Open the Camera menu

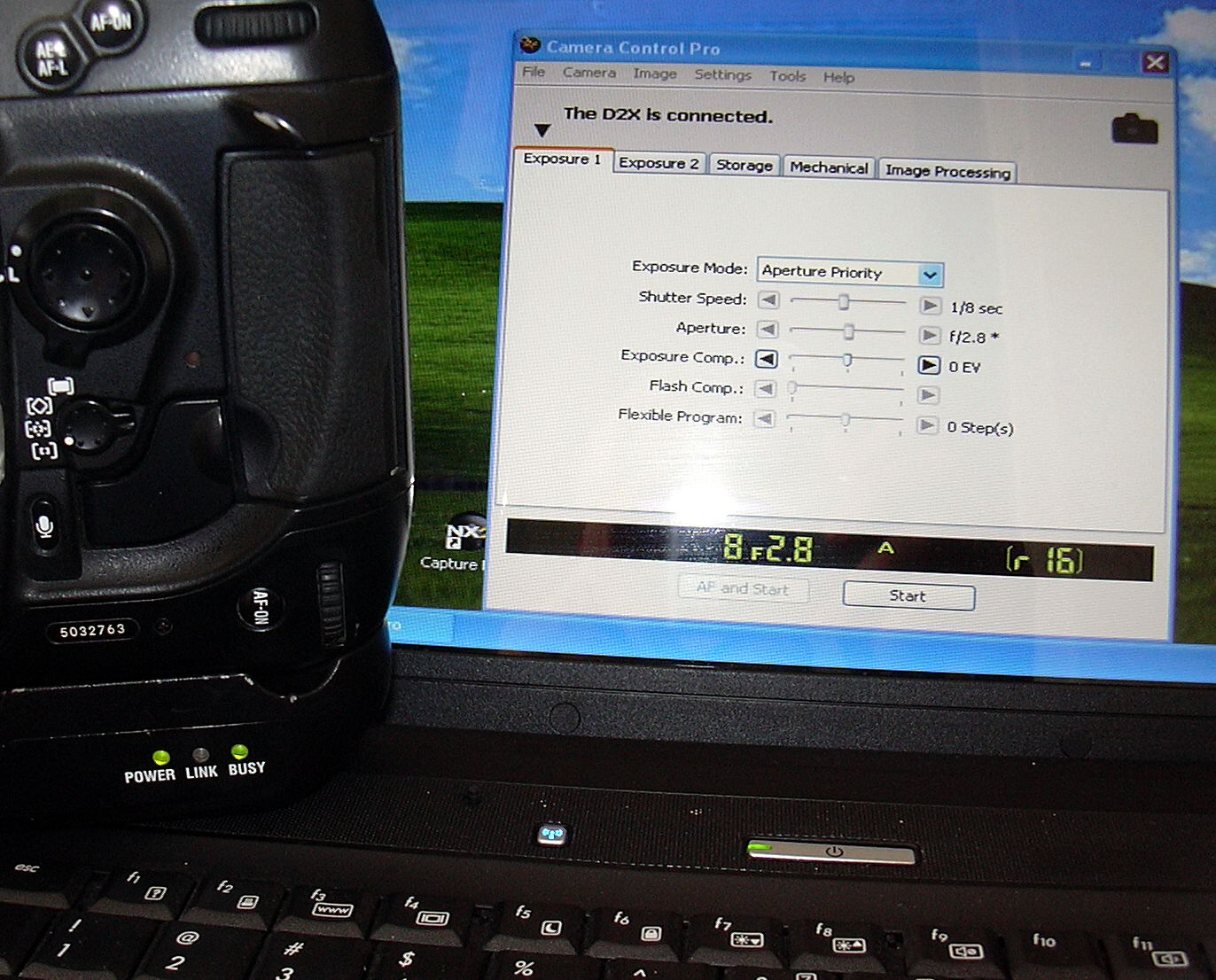pos(589,73)
